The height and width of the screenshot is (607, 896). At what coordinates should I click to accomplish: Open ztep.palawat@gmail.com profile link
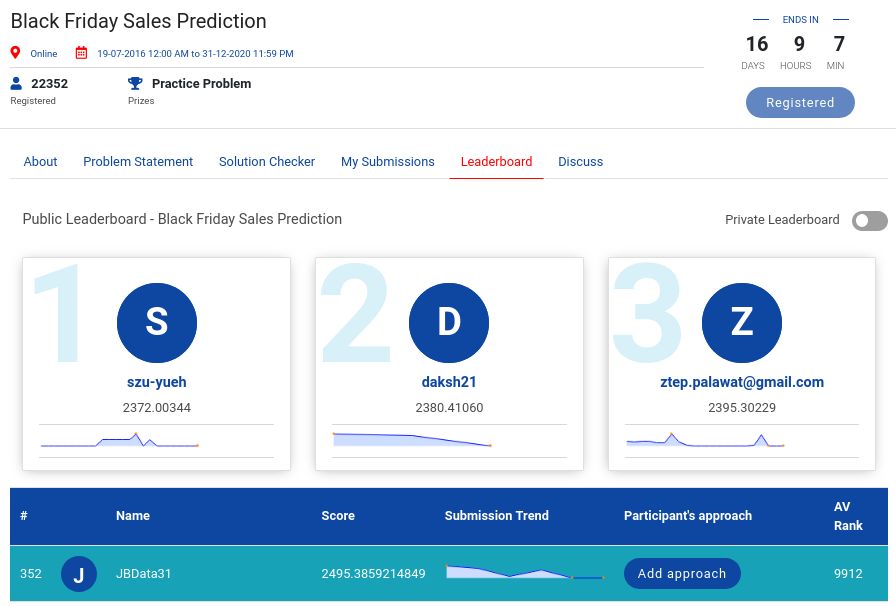(x=741, y=382)
